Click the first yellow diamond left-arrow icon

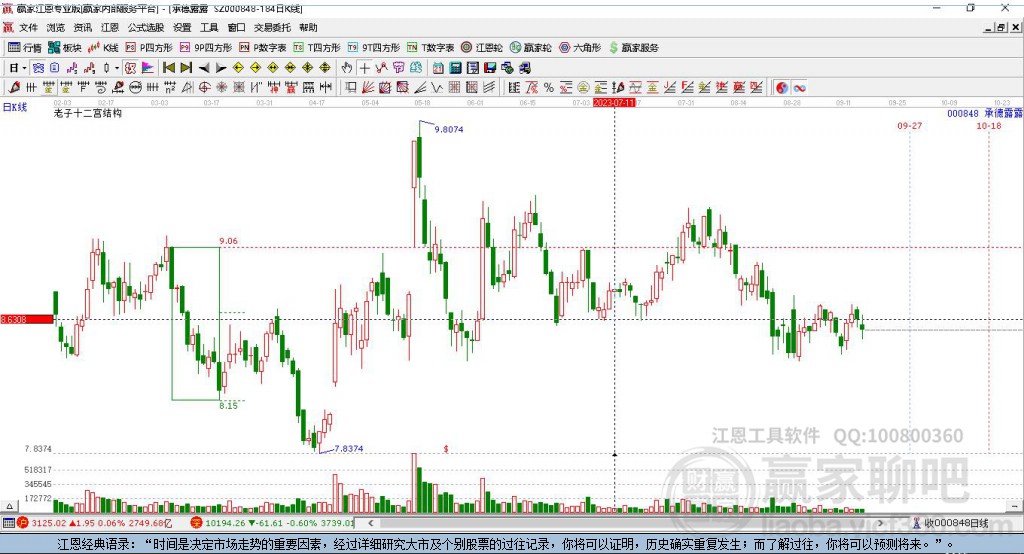click(238, 68)
